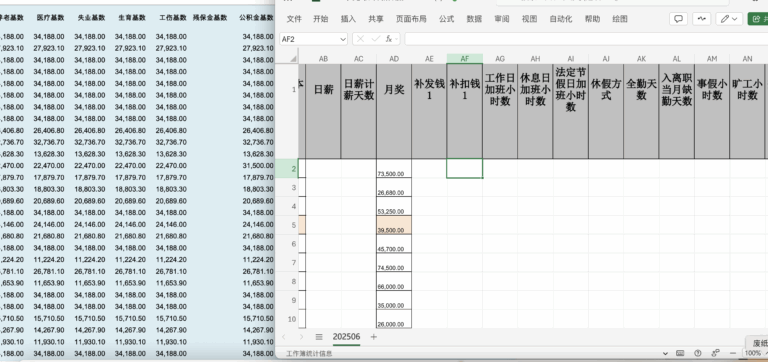Viewport: 768px width, 362px height.
Task: Click the pencil editing mode icon
Action: point(725,19)
